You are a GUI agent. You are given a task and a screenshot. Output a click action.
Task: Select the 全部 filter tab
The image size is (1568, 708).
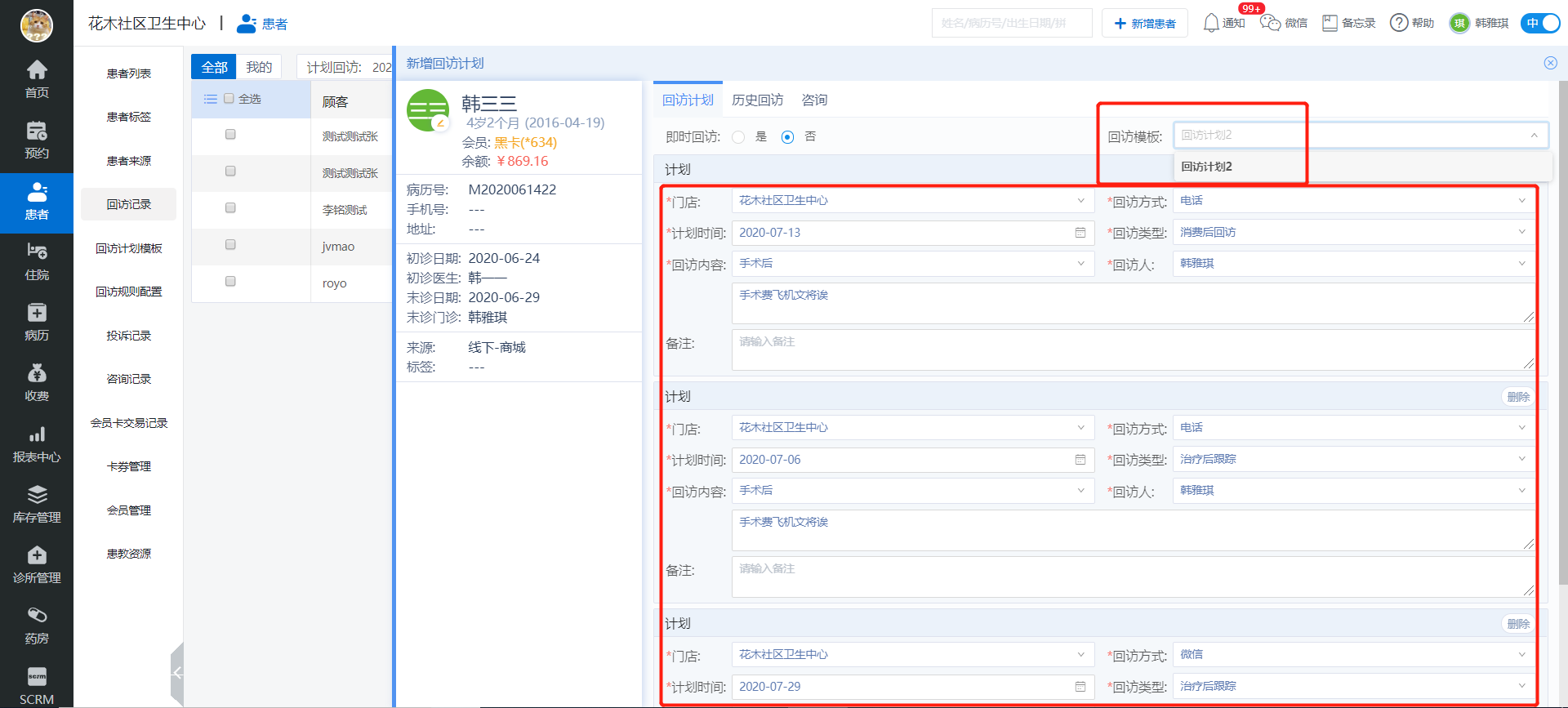point(214,67)
